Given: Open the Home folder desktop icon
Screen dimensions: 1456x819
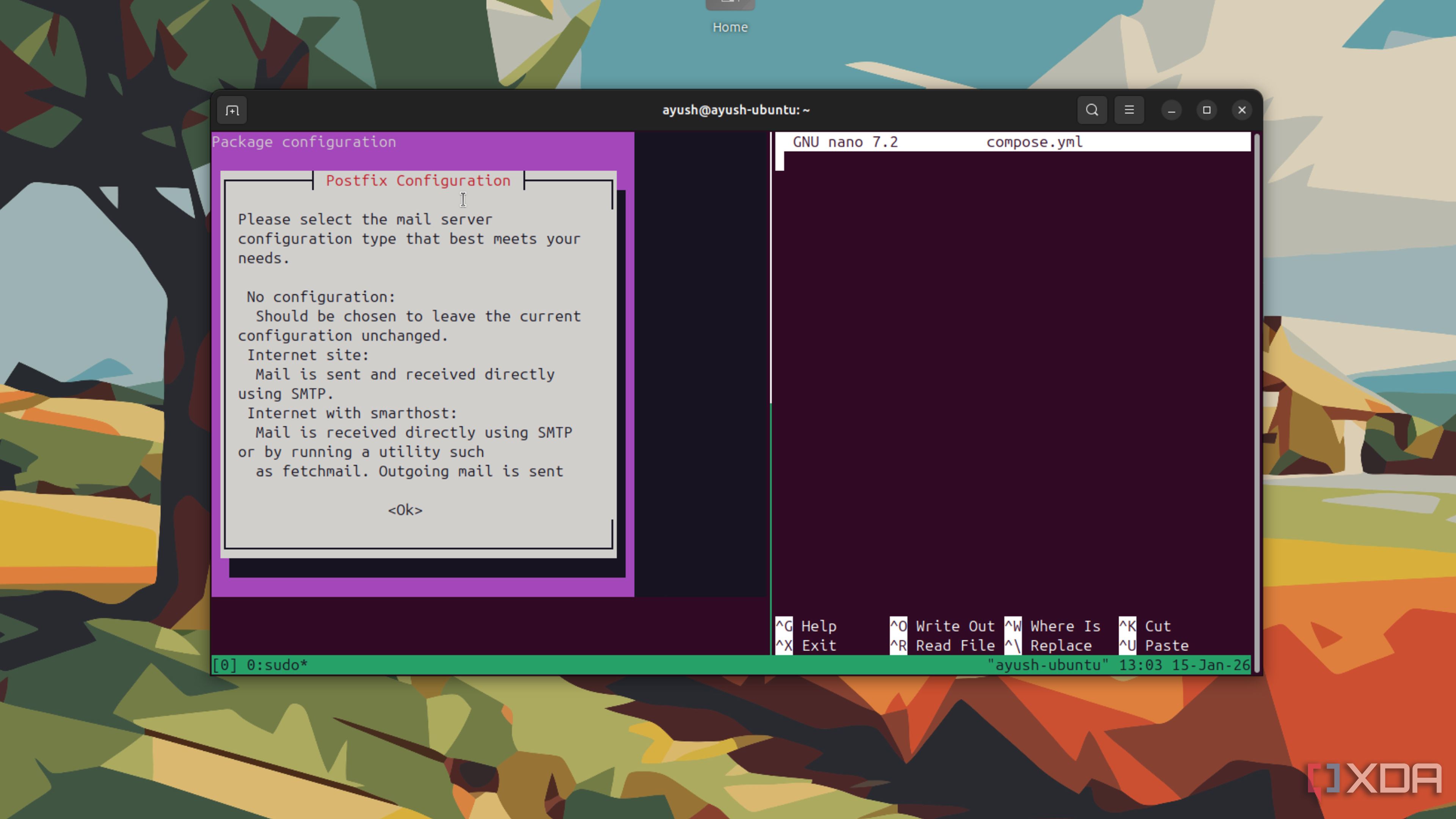Looking at the screenshot, I should (730, 17).
